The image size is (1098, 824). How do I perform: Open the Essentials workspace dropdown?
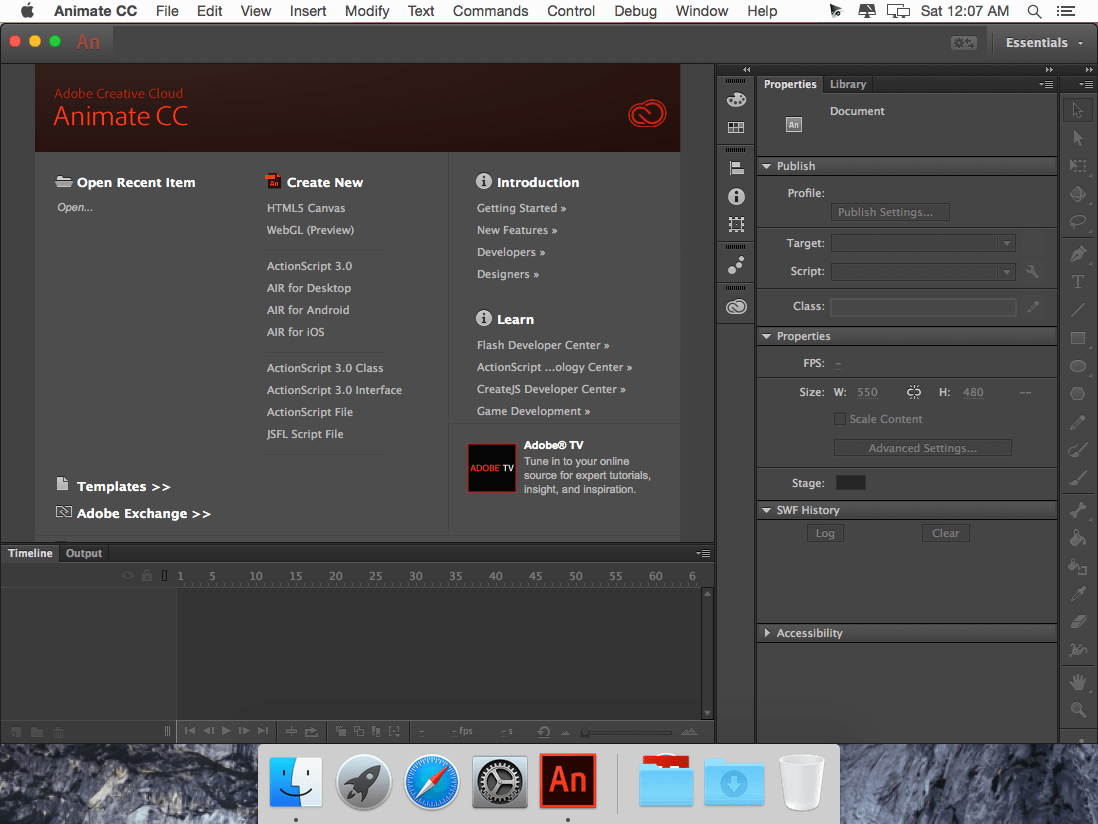1044,43
